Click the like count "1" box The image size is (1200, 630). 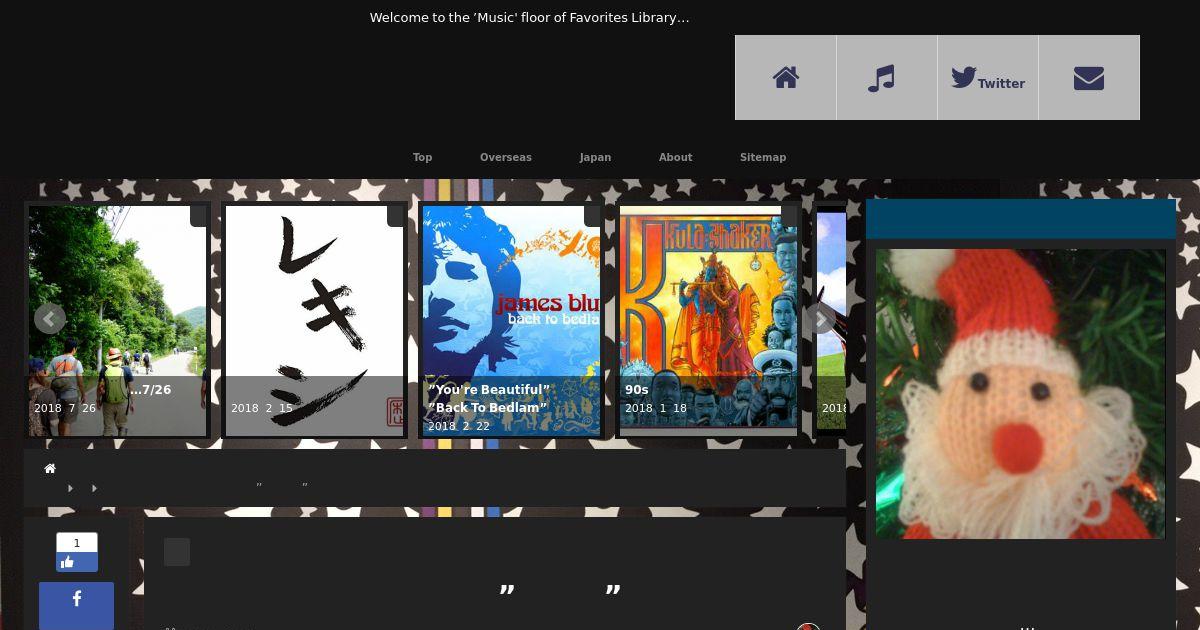coord(77,543)
